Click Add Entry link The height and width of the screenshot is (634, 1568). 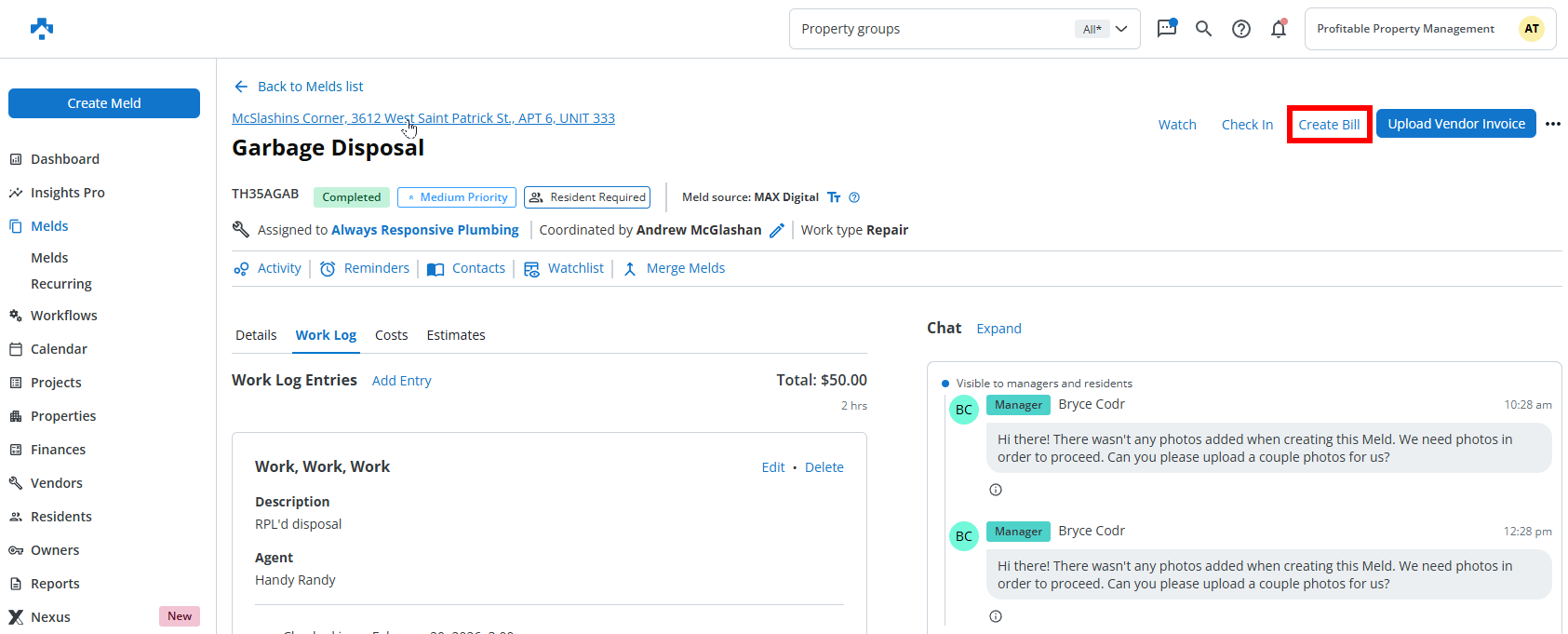tap(401, 381)
